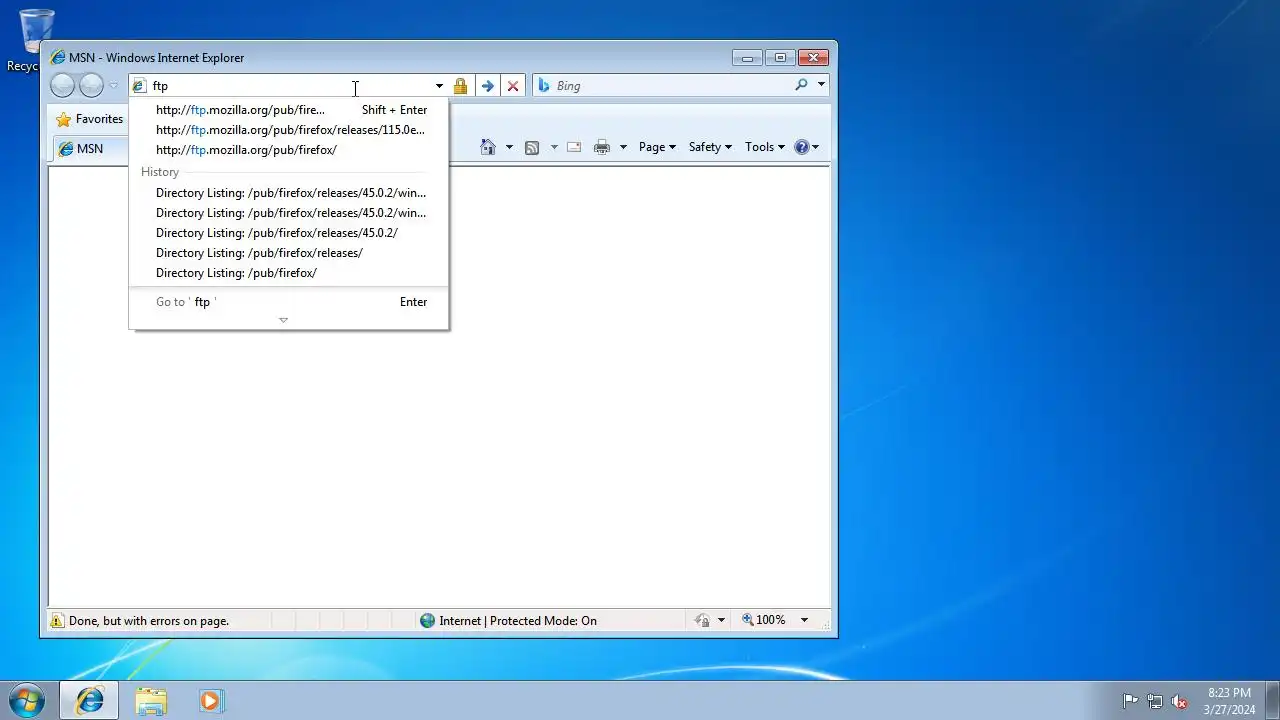Click the RSS feeds icon

point(532,147)
